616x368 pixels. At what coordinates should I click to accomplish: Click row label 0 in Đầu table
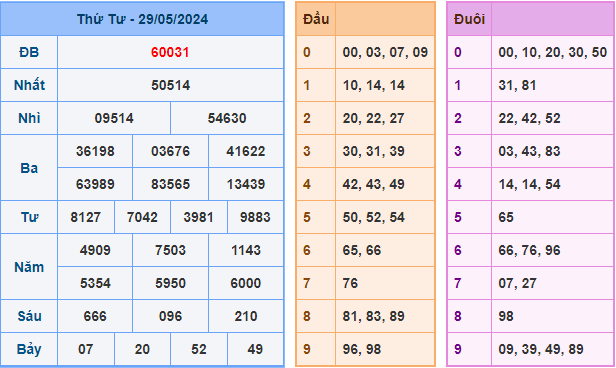[307, 52]
